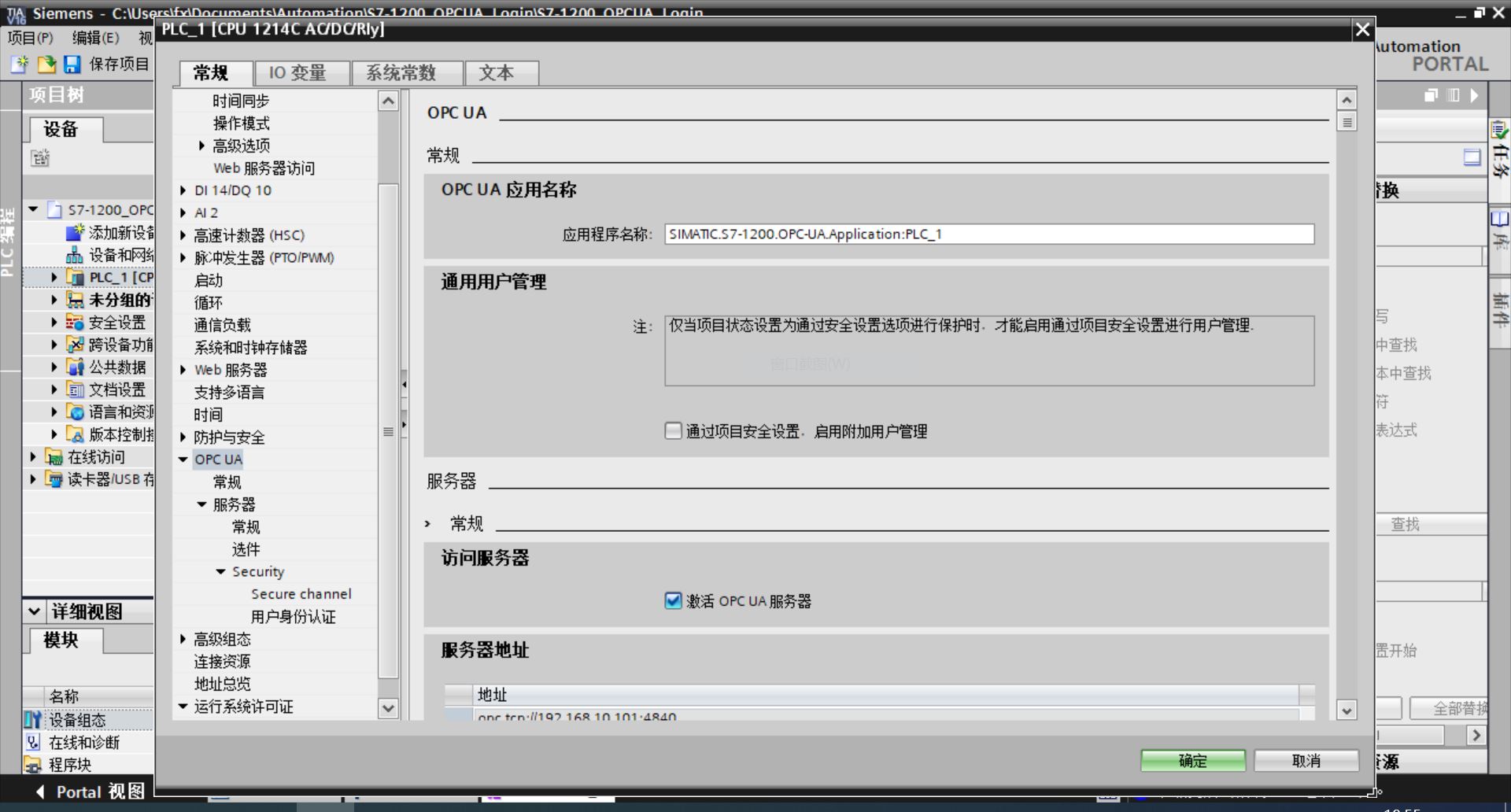The height and width of the screenshot is (812, 1511).
Task: Expand the 常规 section under 服务器
Action: pyautogui.click(x=427, y=522)
